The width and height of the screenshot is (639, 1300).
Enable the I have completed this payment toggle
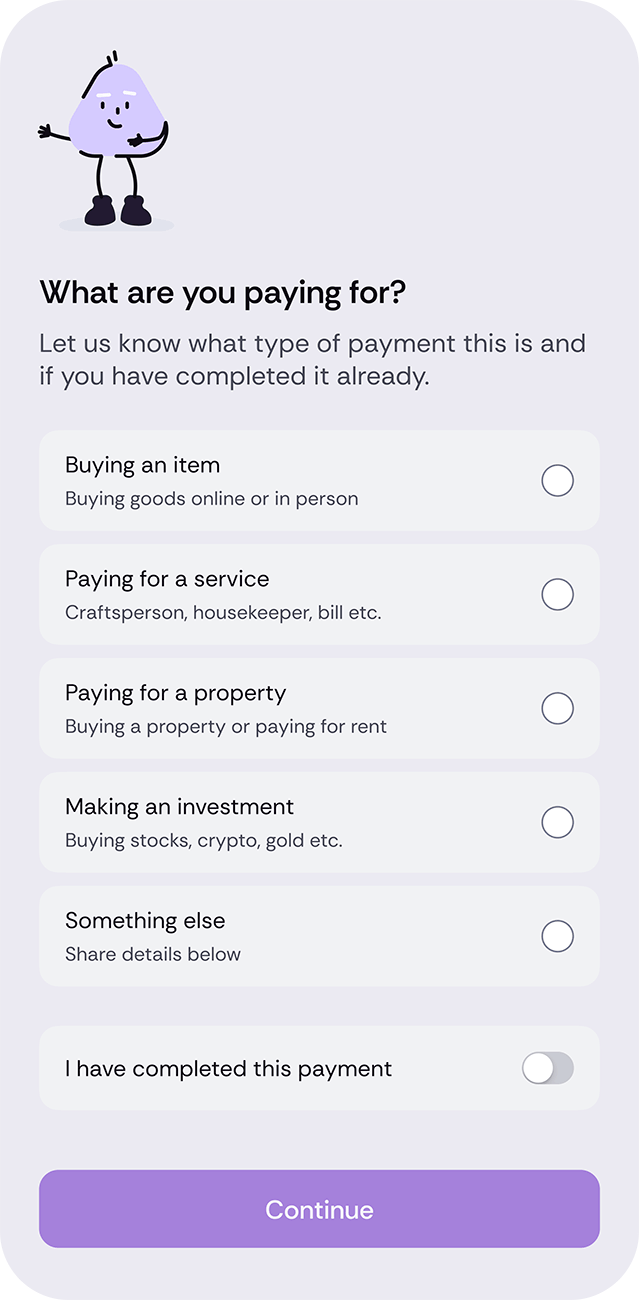point(548,1068)
